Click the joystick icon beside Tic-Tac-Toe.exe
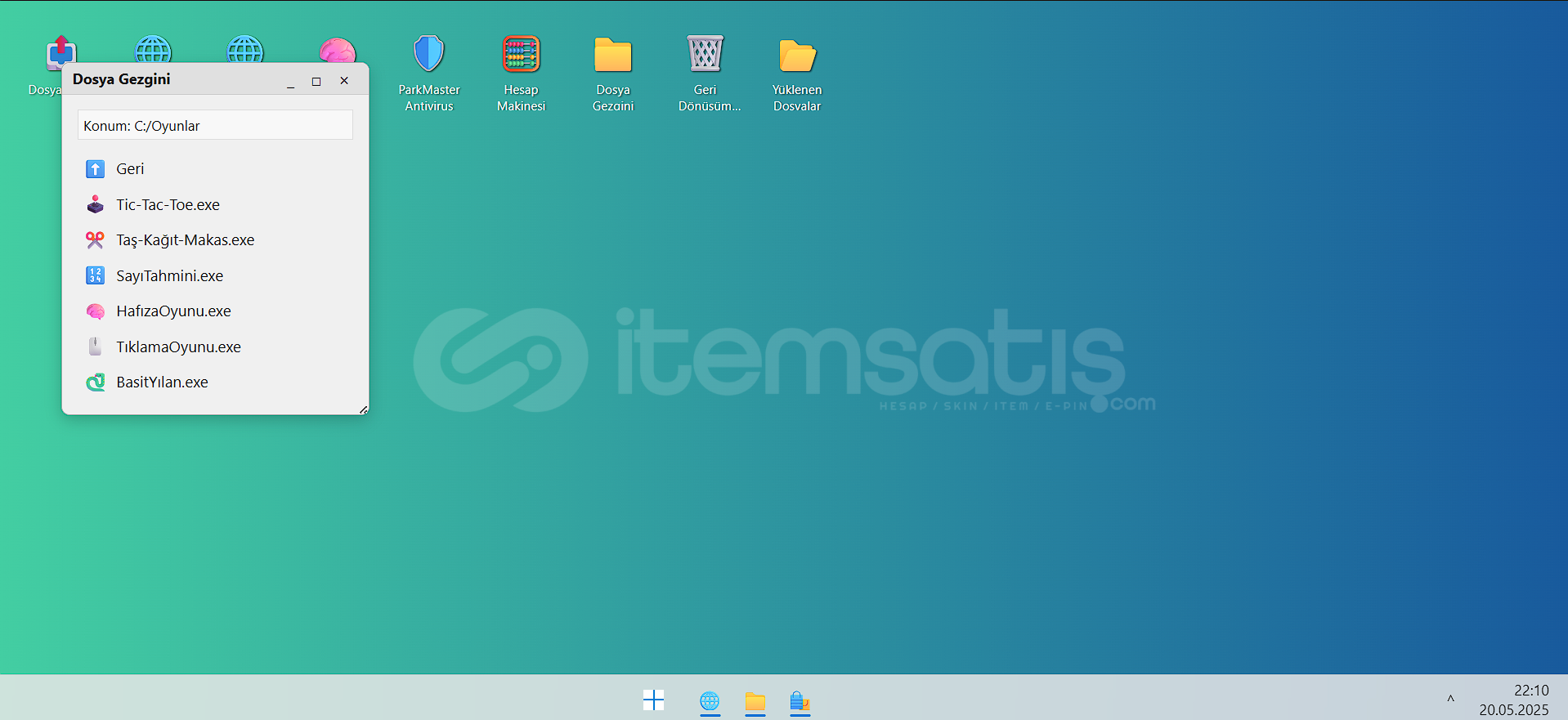The width and height of the screenshot is (1568, 720). tap(95, 204)
